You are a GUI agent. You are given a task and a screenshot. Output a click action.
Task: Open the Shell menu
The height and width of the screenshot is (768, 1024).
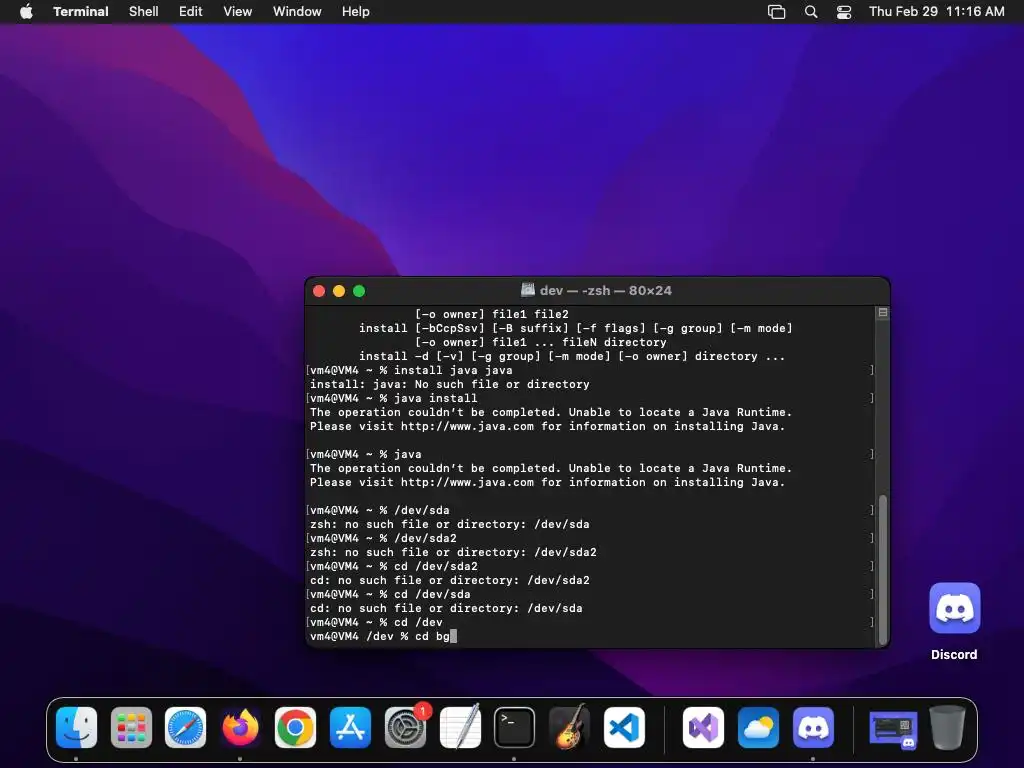coord(144,11)
